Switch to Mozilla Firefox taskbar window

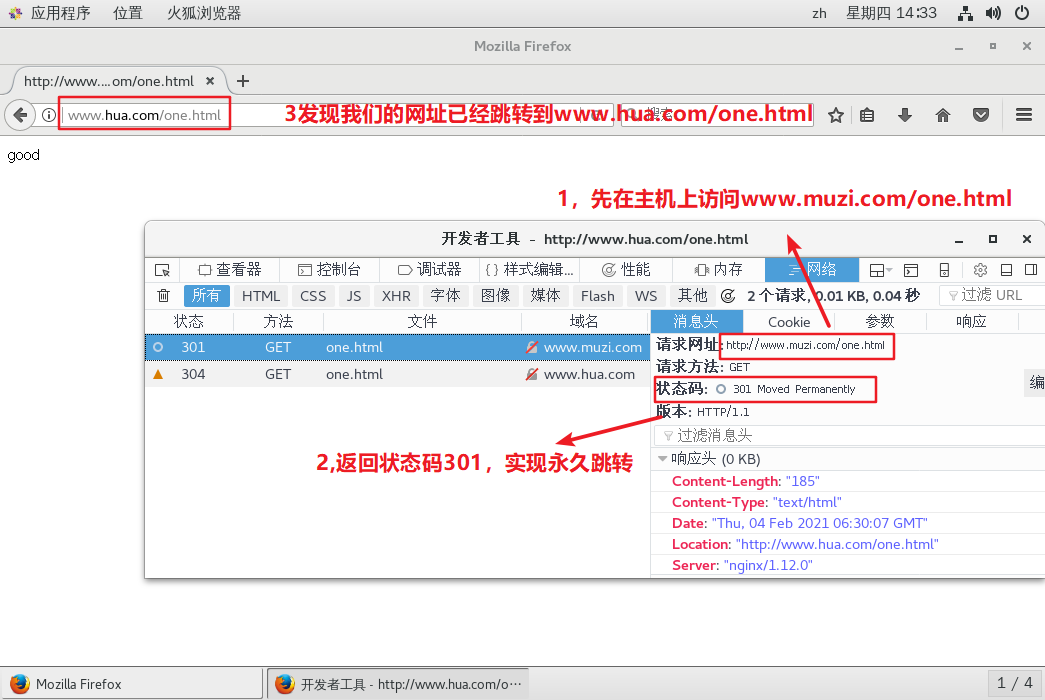tap(132, 684)
